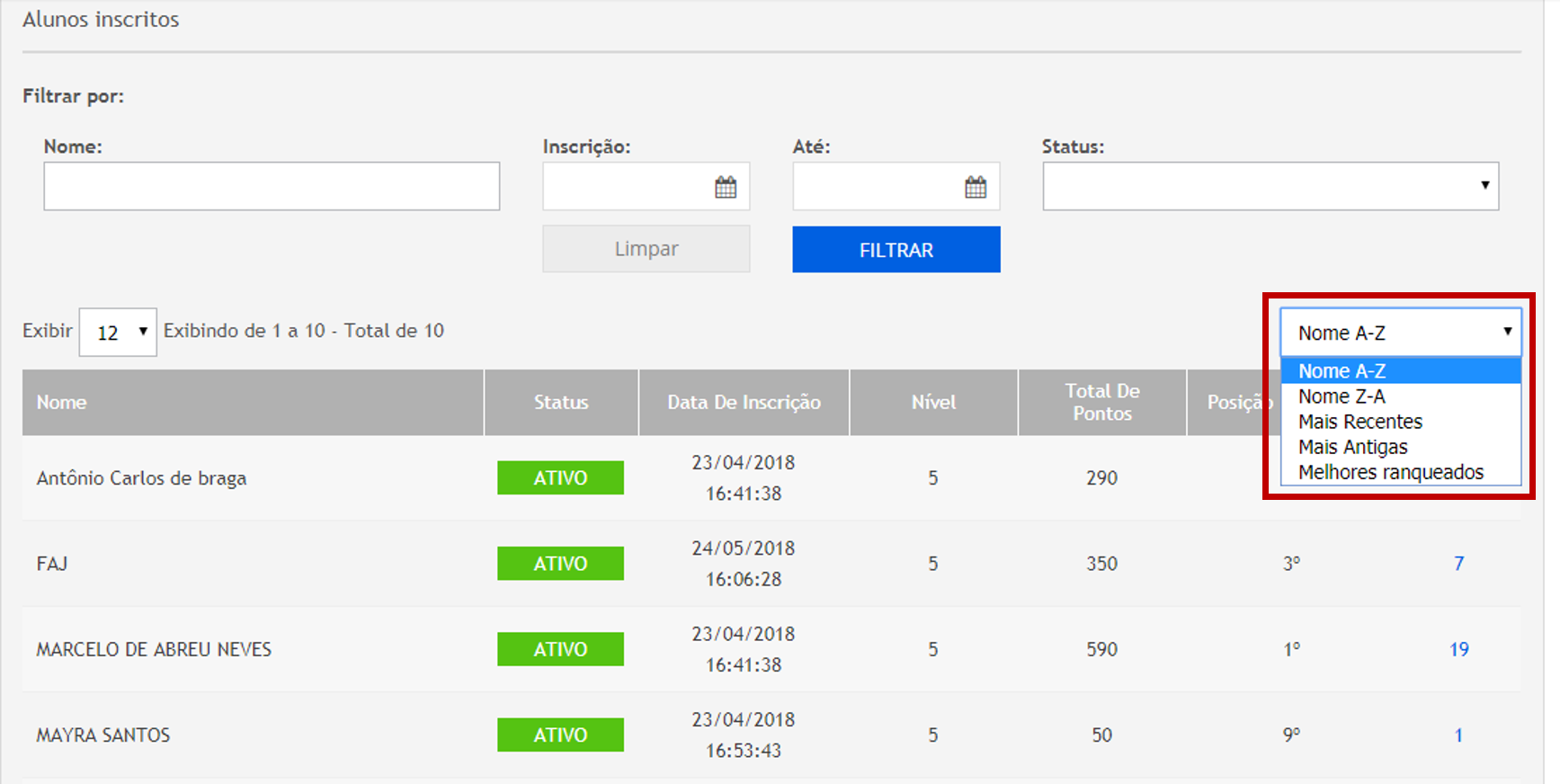Open the Exibir rows-per-page dropdown
The width and height of the screenshot is (1560, 784).
[118, 333]
